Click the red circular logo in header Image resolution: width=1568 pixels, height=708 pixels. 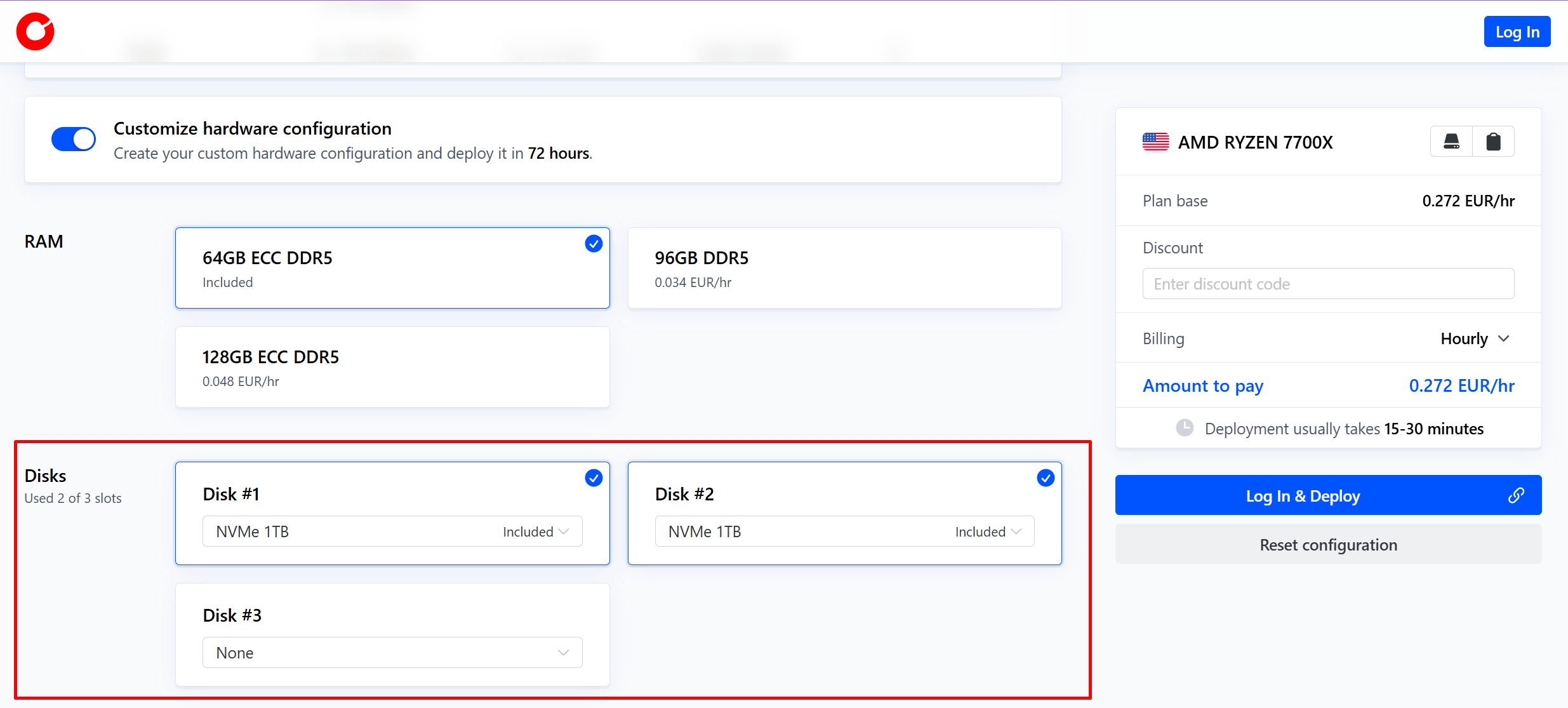[x=35, y=32]
